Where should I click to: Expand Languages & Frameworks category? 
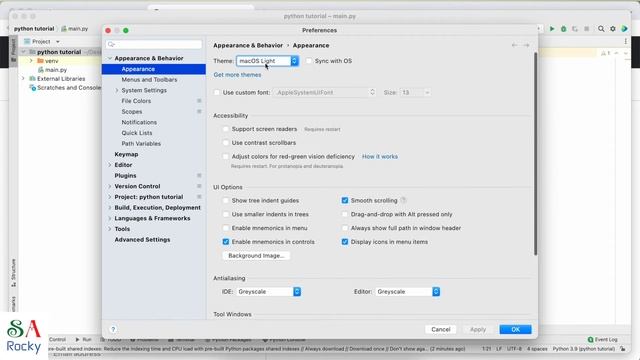point(109,218)
